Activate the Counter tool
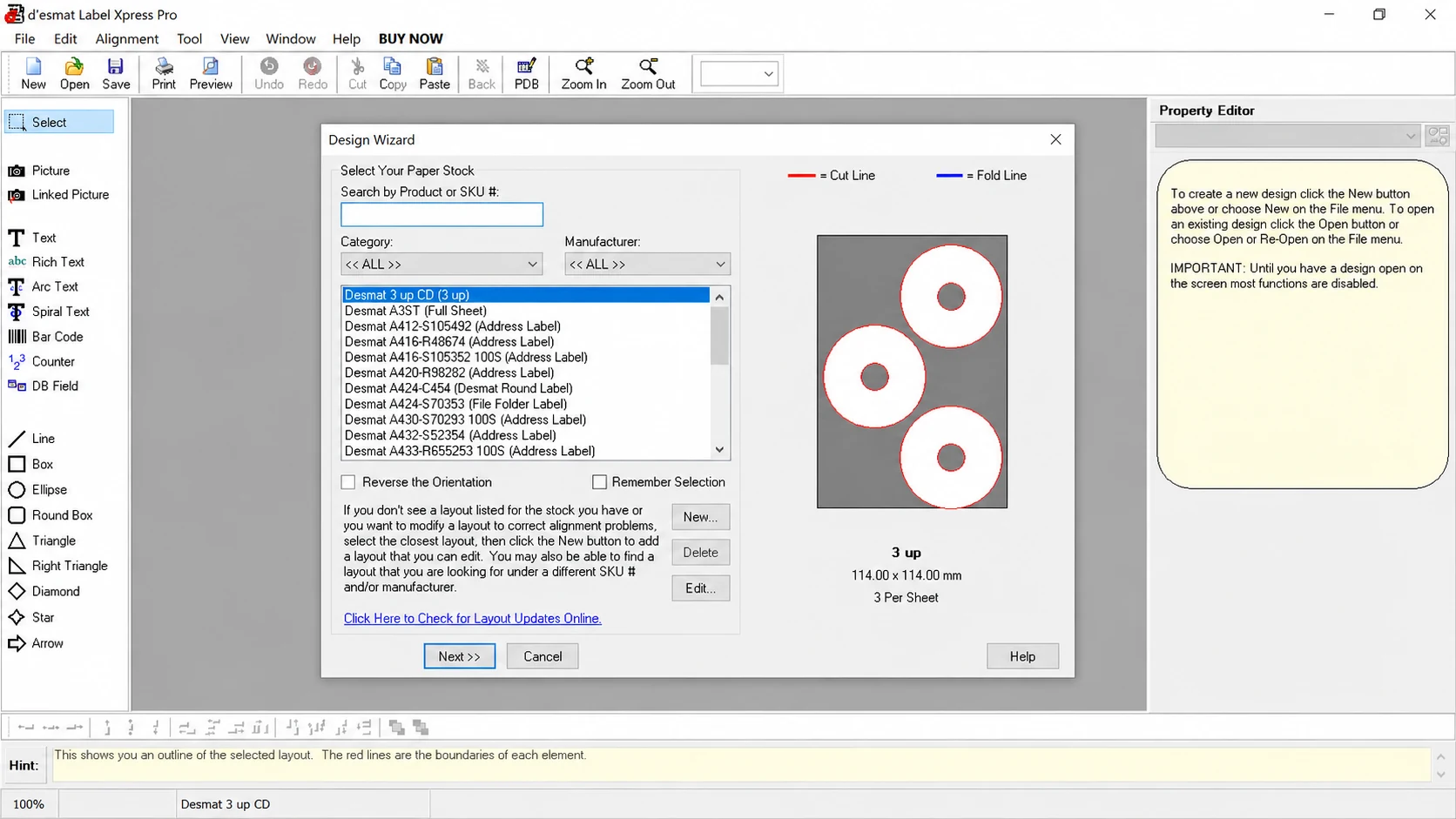This screenshot has height=819, width=1456. [x=42, y=361]
